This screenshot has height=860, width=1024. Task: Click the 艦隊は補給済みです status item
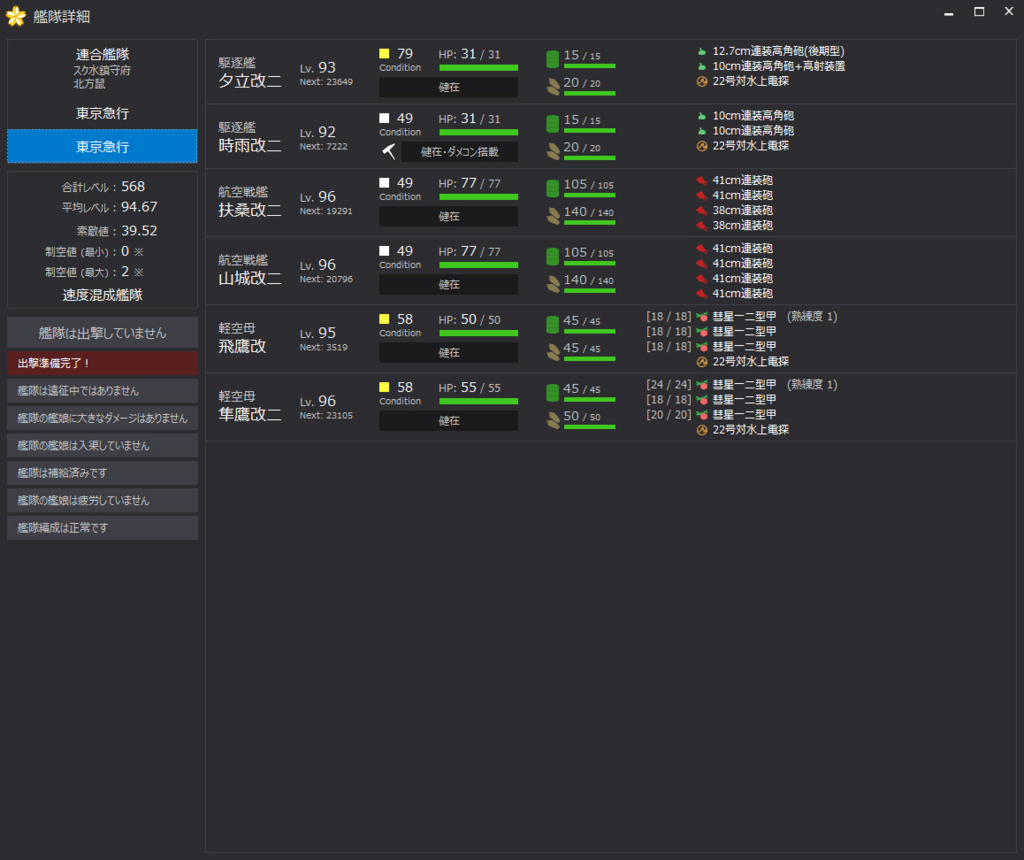click(x=103, y=473)
